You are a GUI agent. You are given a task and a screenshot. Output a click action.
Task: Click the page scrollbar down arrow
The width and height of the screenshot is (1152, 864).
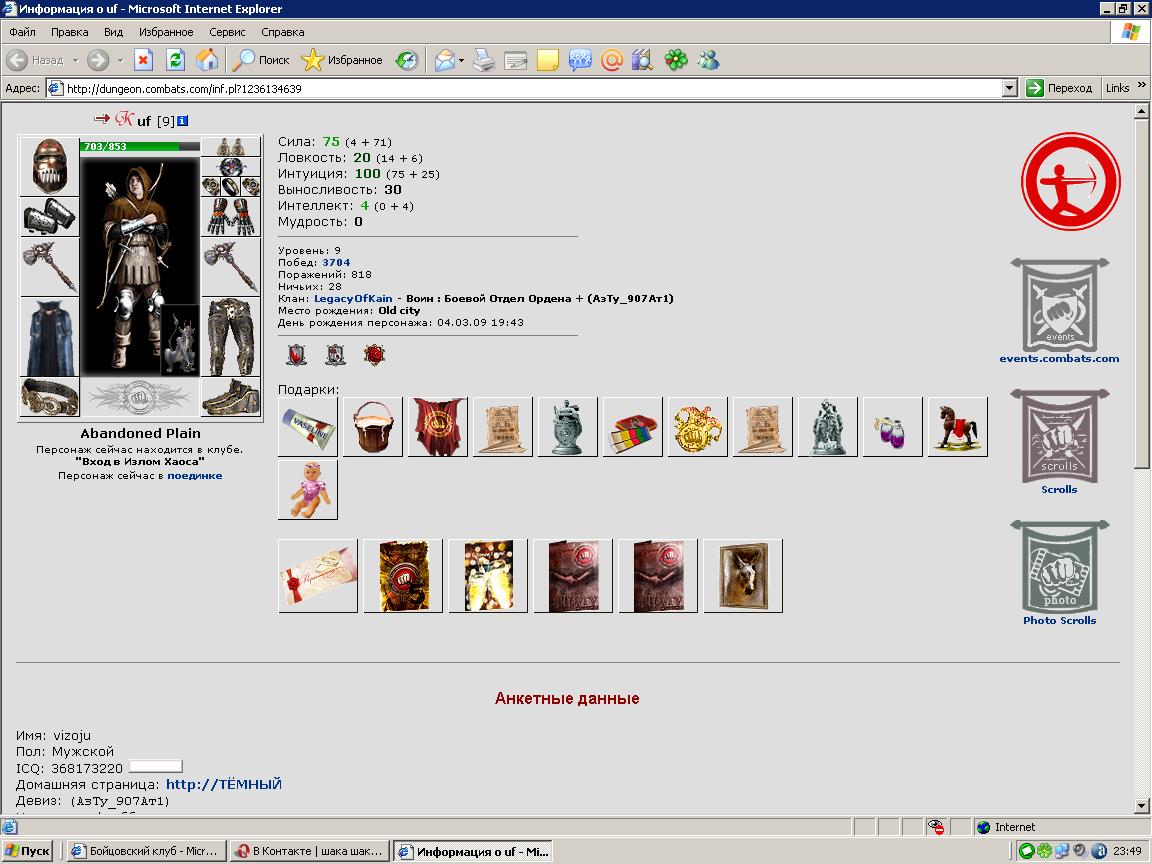coord(1141,806)
